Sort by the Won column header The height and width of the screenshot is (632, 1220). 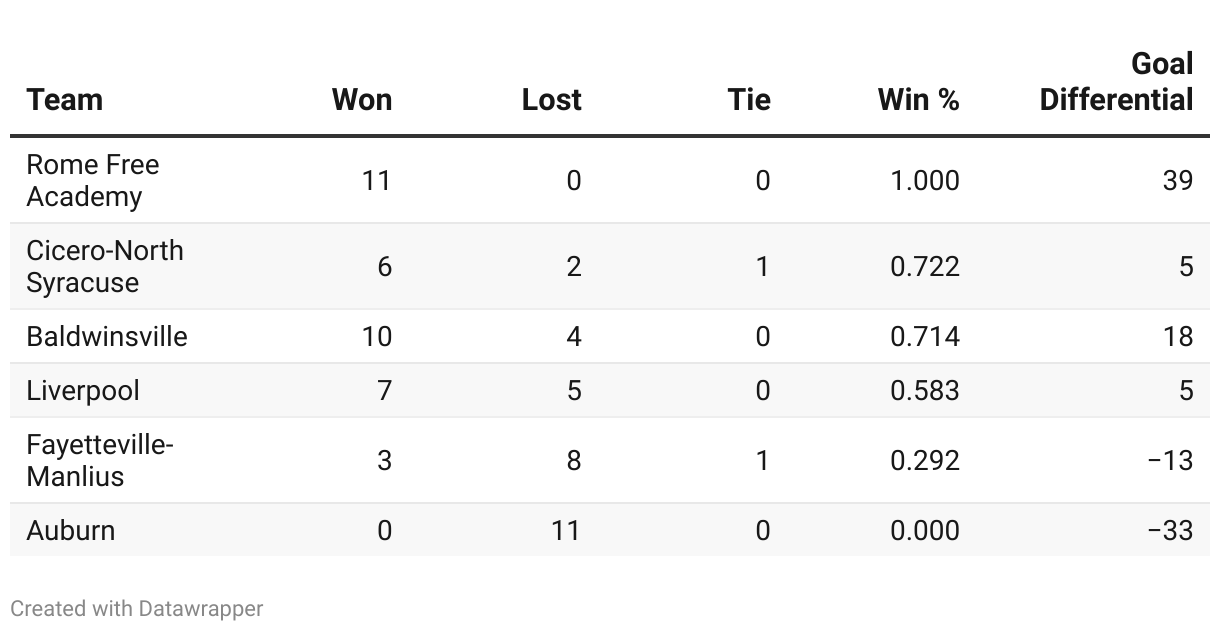(361, 100)
